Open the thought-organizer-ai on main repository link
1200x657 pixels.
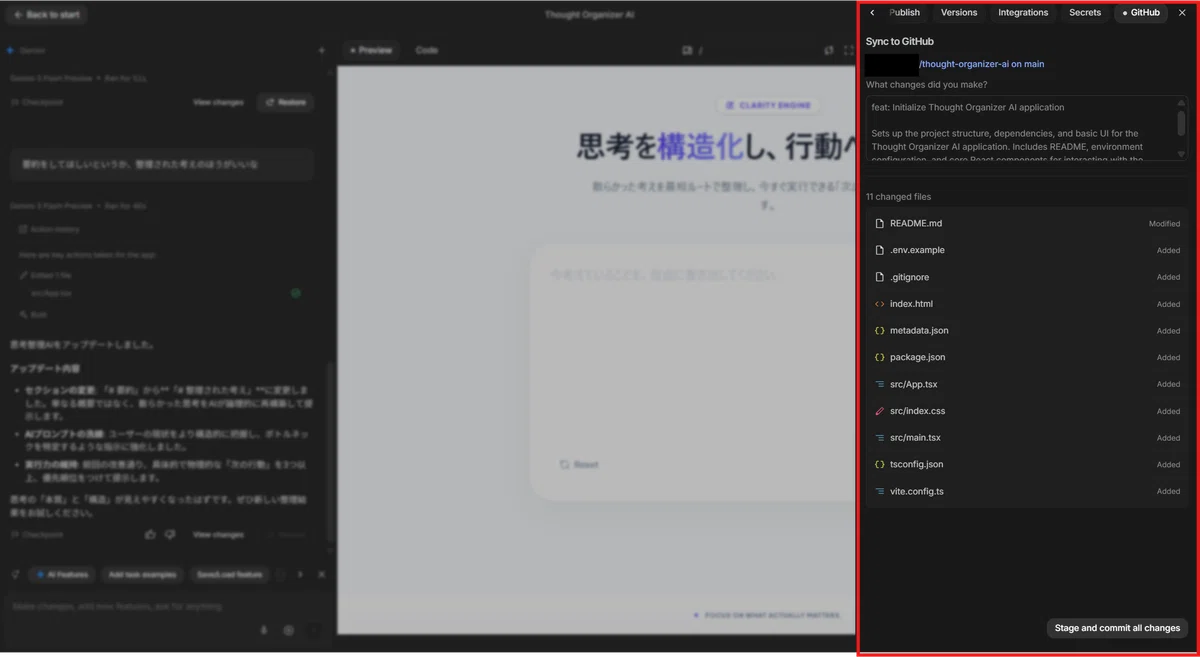(x=982, y=64)
